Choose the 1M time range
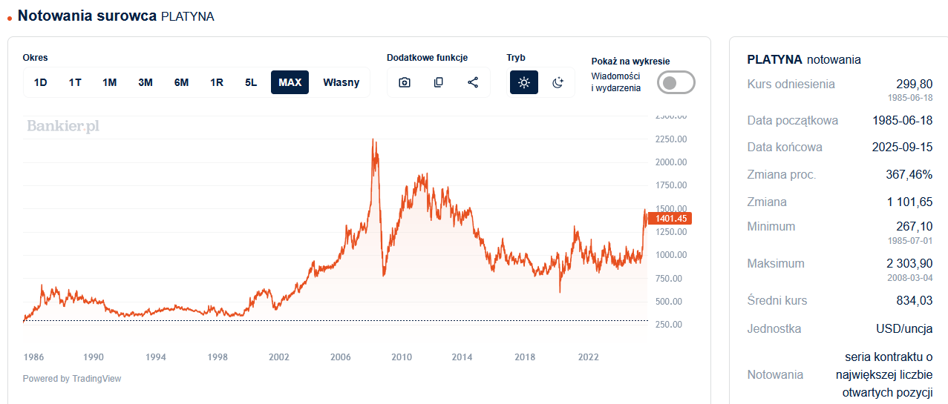The height and width of the screenshot is (404, 948). tap(110, 82)
